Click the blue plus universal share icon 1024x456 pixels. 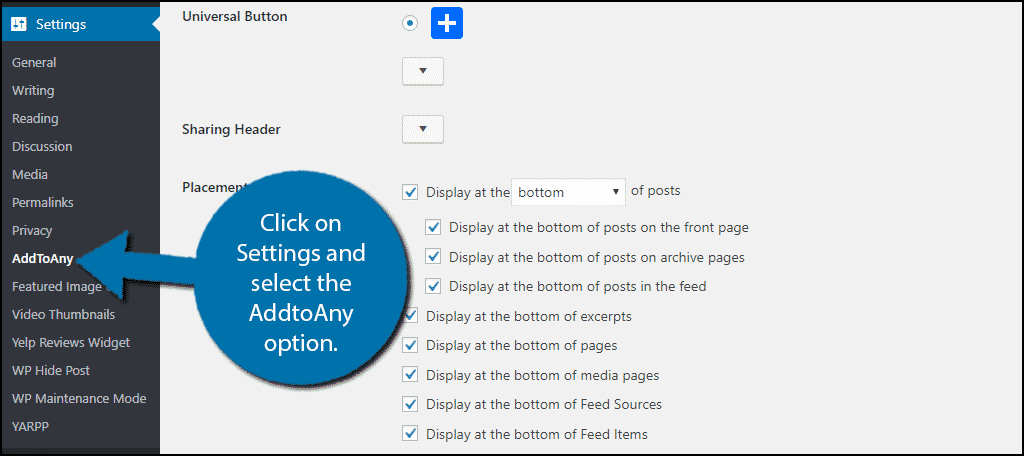[x=447, y=24]
